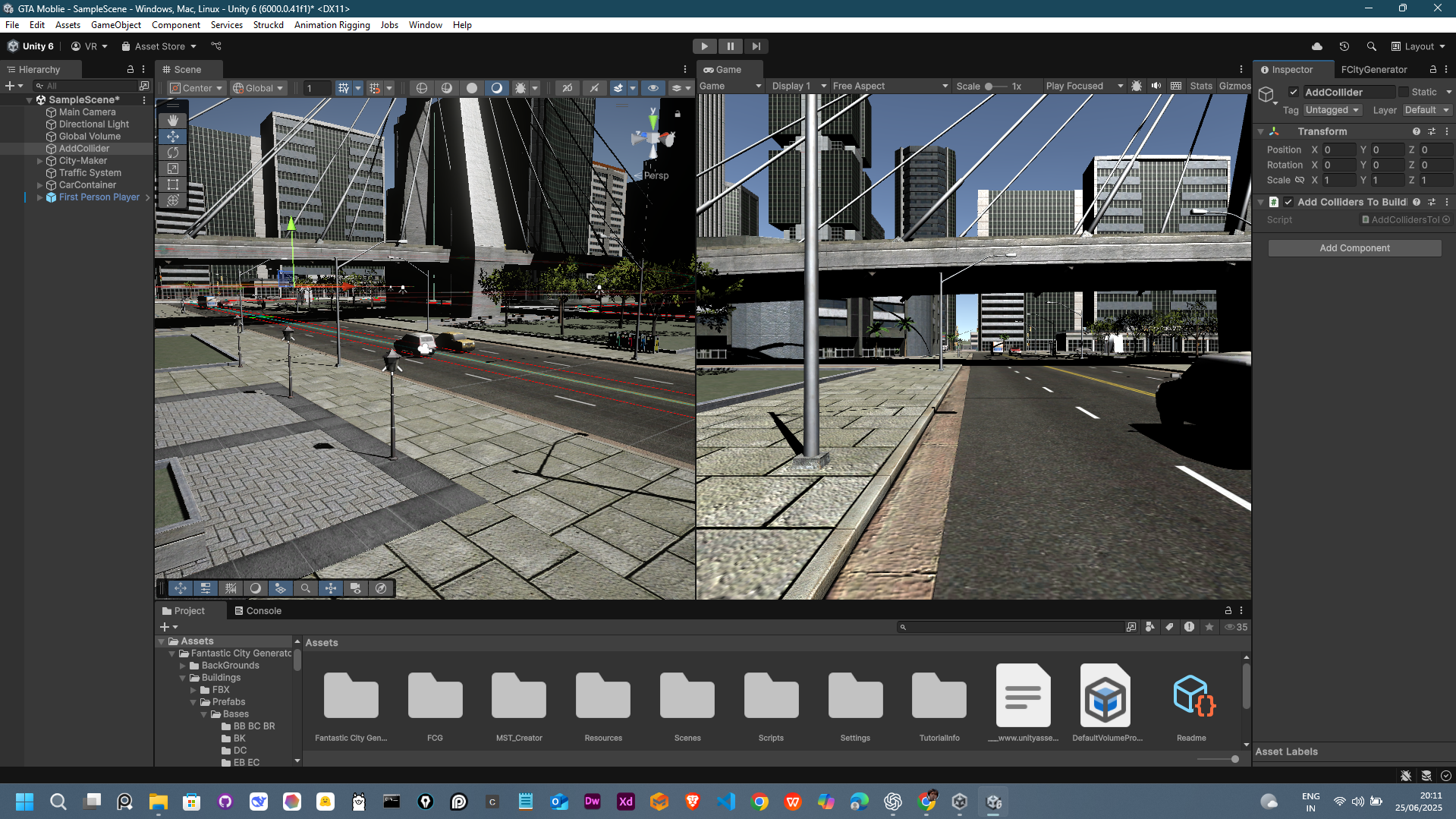1456x819 pixels.
Task: Open the Free Aspect dropdown
Action: [x=891, y=86]
